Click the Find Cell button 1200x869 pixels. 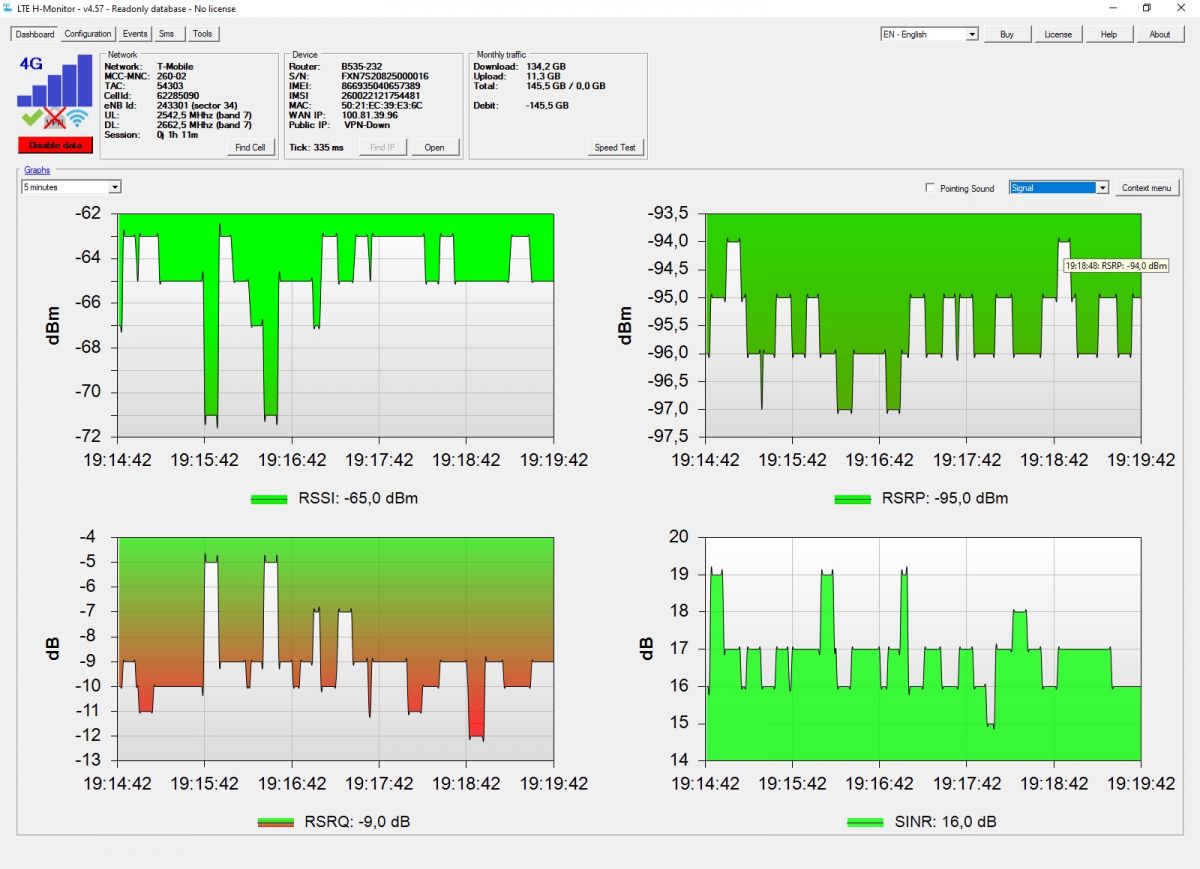[250, 147]
